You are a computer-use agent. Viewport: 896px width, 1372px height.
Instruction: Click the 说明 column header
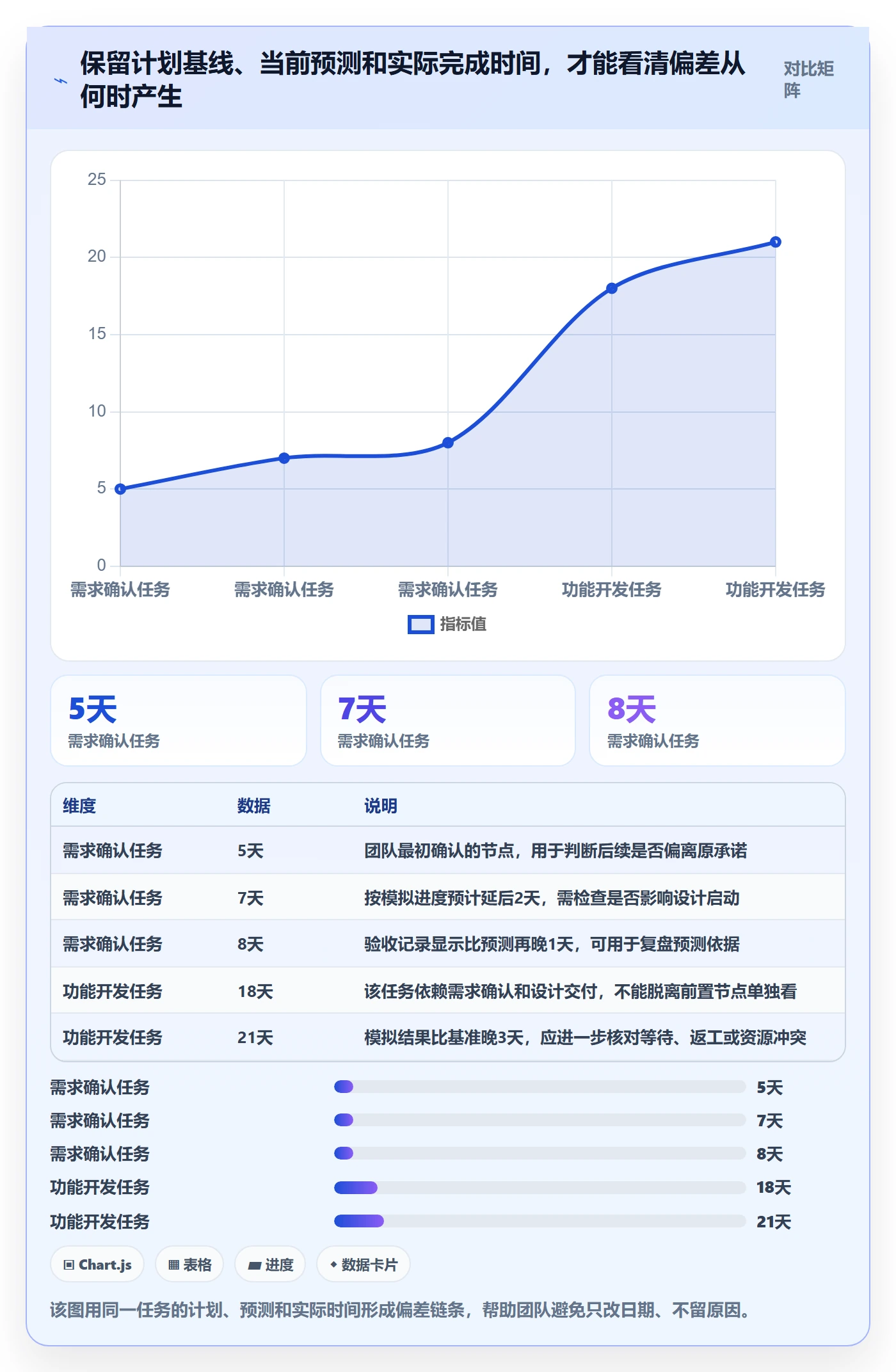(381, 806)
